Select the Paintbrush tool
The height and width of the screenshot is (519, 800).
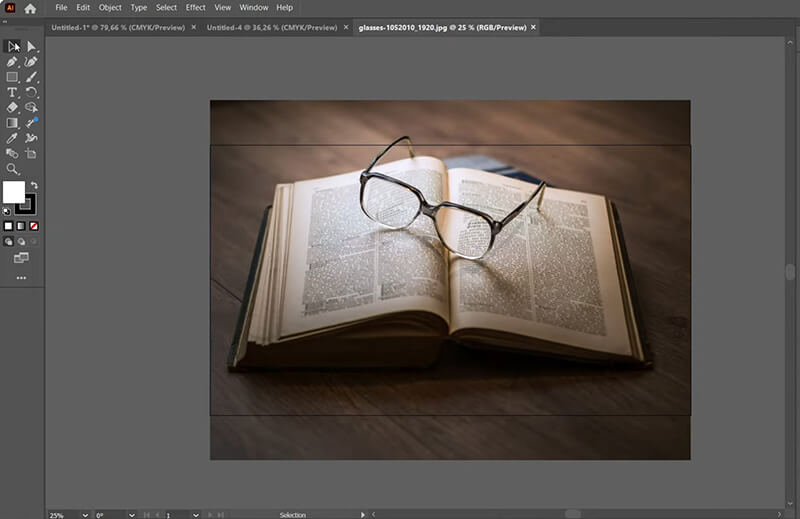point(31,77)
